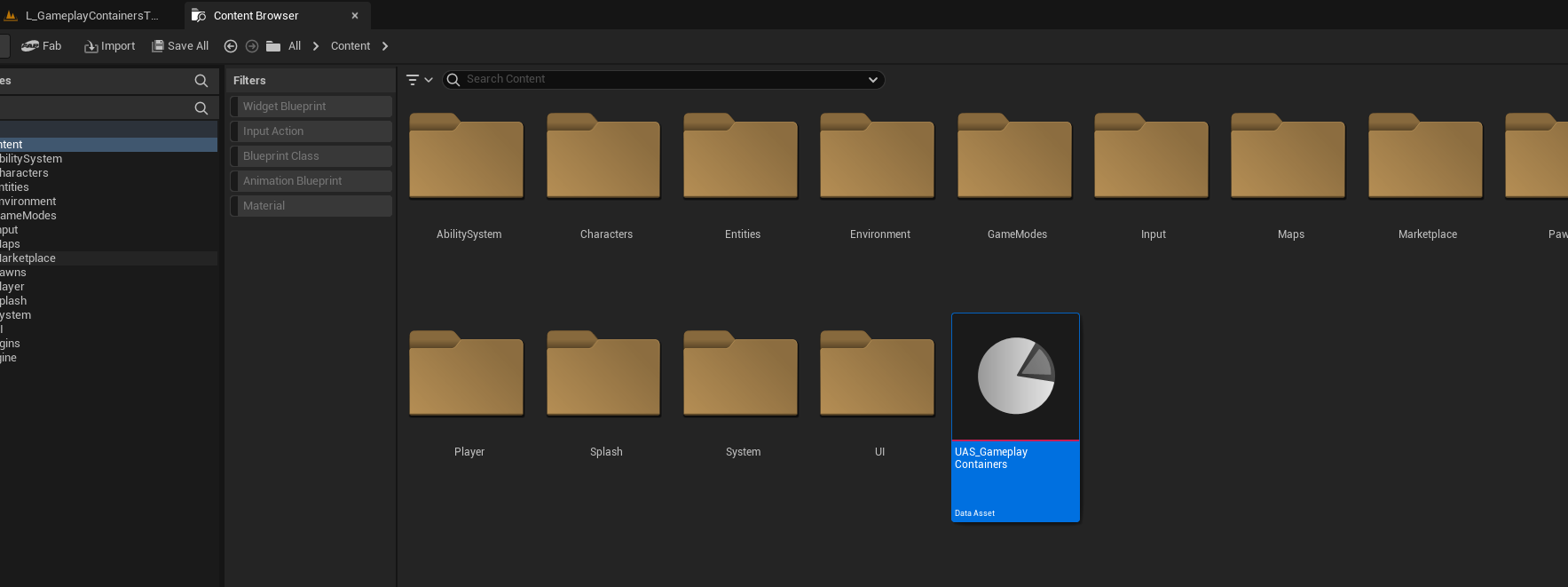Select Marketplace in the folder tree

[x=108, y=258]
